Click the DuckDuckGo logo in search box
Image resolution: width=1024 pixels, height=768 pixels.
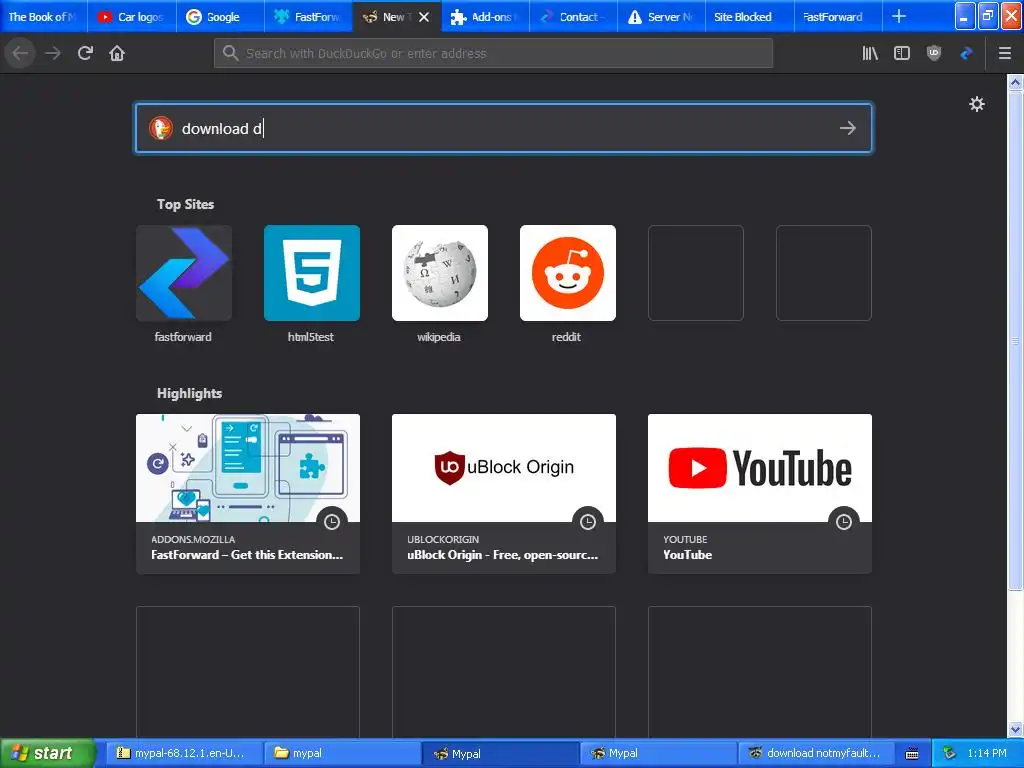161,128
